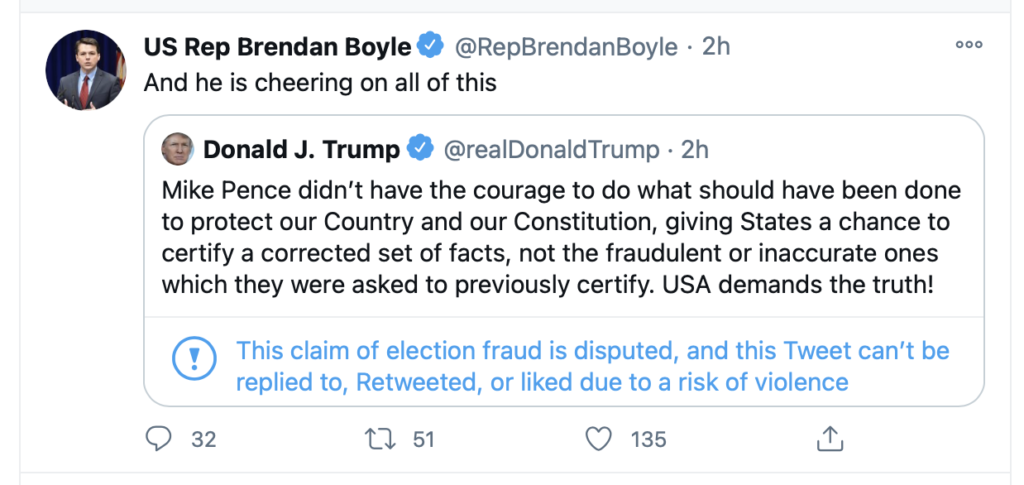Click the share upload icon
1024x485 pixels.
tap(829, 439)
